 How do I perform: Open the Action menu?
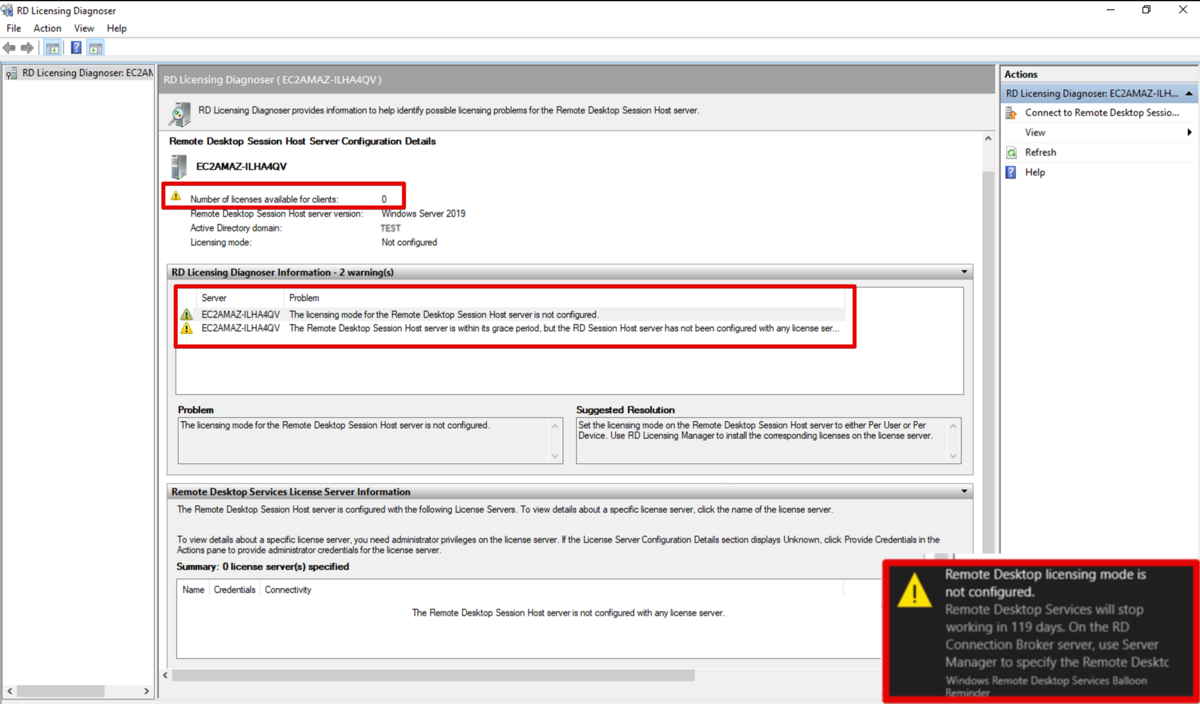(x=47, y=28)
